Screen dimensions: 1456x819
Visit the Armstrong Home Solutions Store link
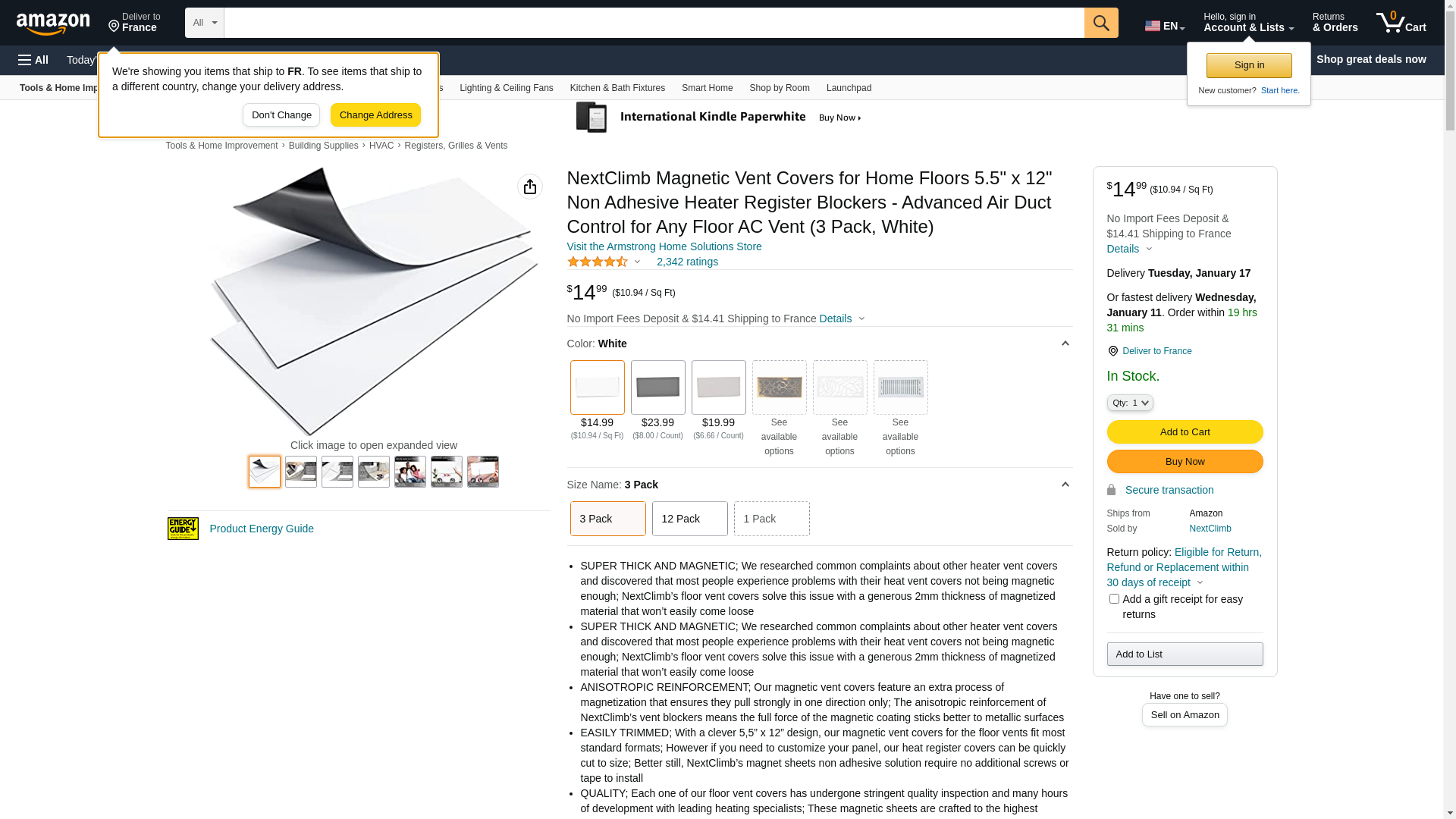[664, 246]
